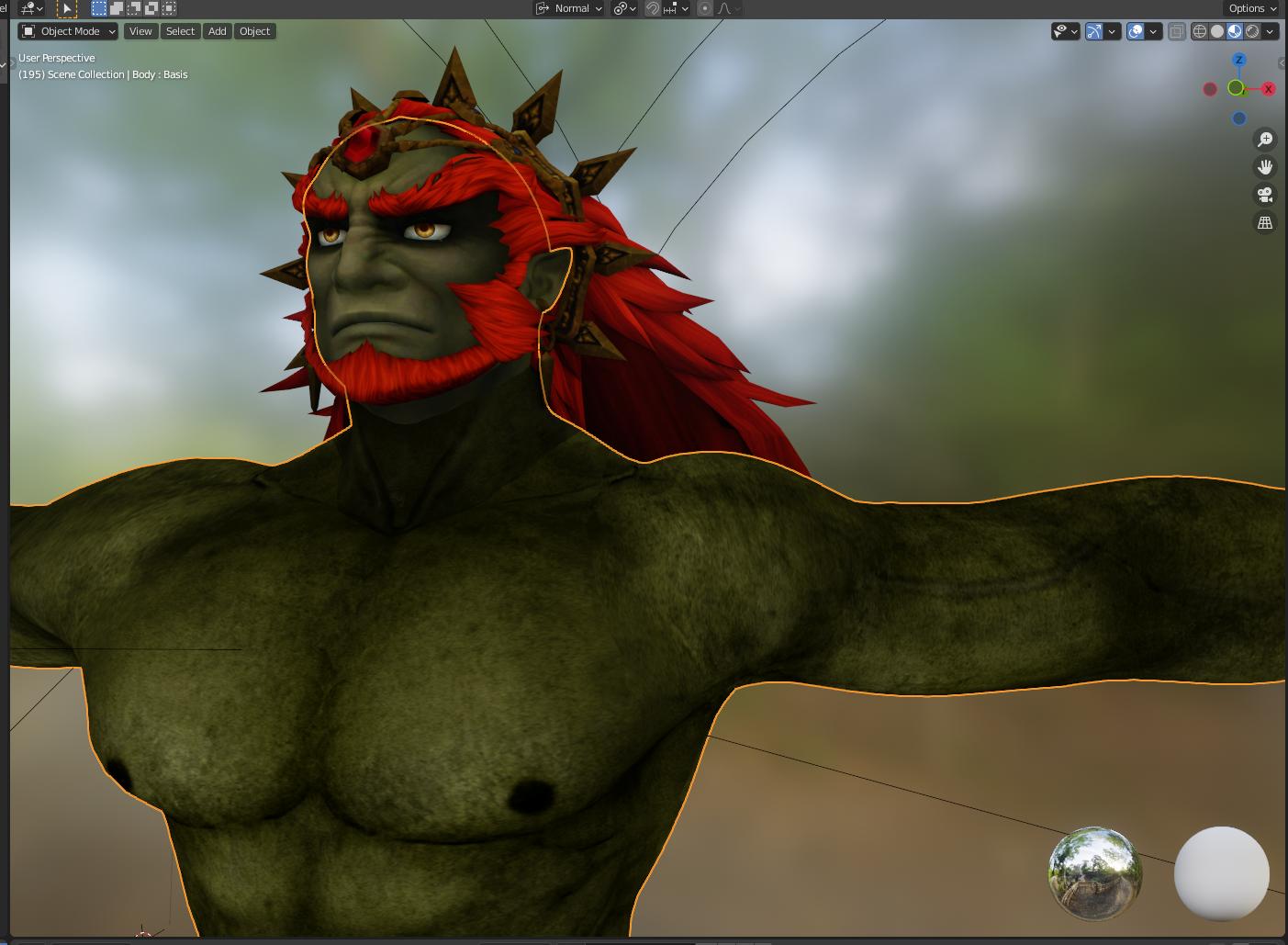1288x945 pixels.
Task: Set selection mode to new selection
Action: click(99, 7)
